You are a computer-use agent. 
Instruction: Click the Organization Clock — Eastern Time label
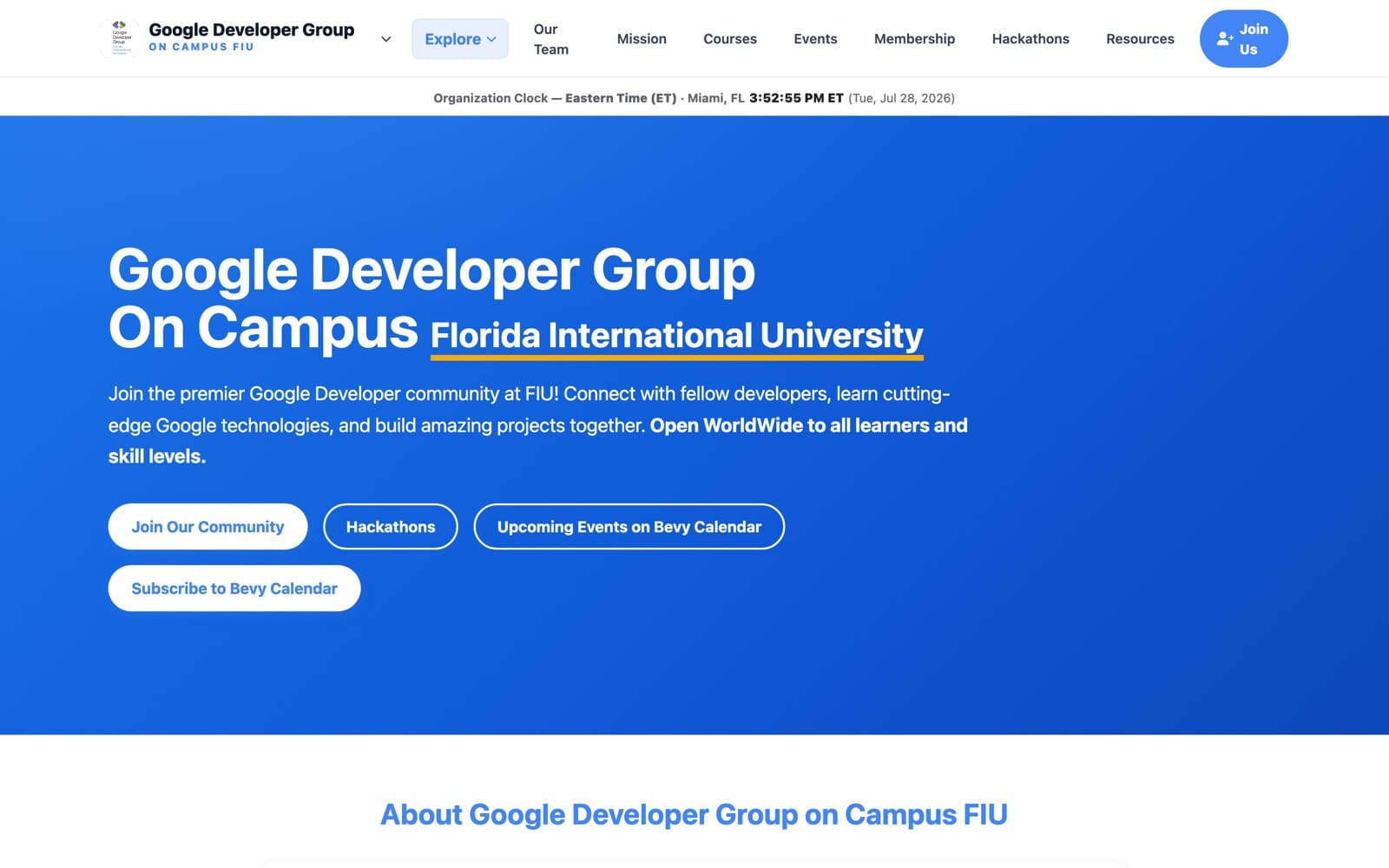coord(555,98)
